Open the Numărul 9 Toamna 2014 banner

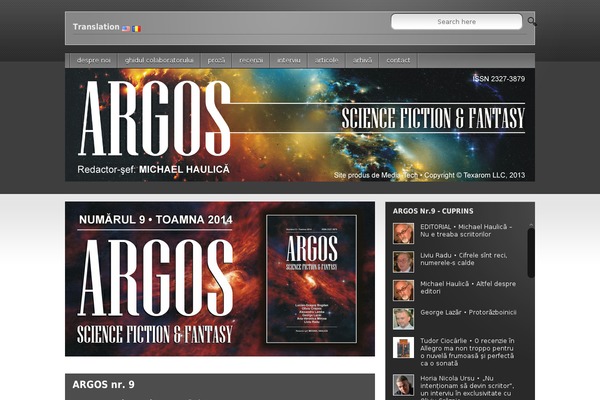220,279
